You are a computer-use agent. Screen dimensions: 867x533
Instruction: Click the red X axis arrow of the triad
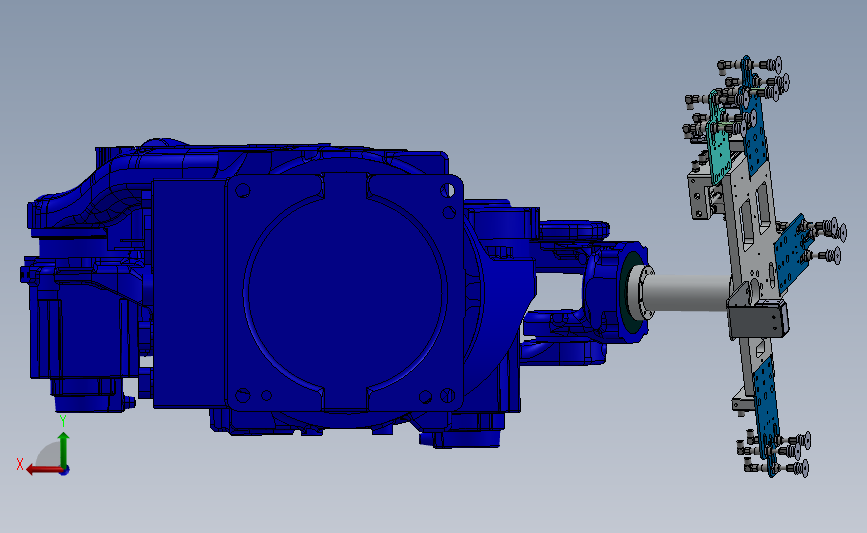[x=44, y=470]
